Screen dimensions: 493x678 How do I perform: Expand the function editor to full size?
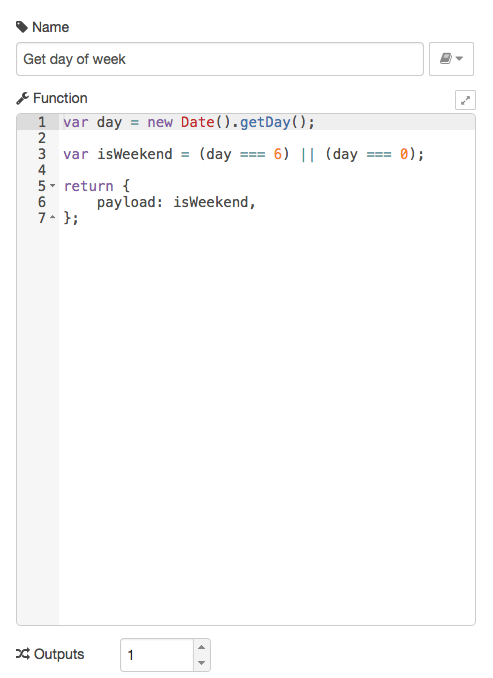click(465, 100)
